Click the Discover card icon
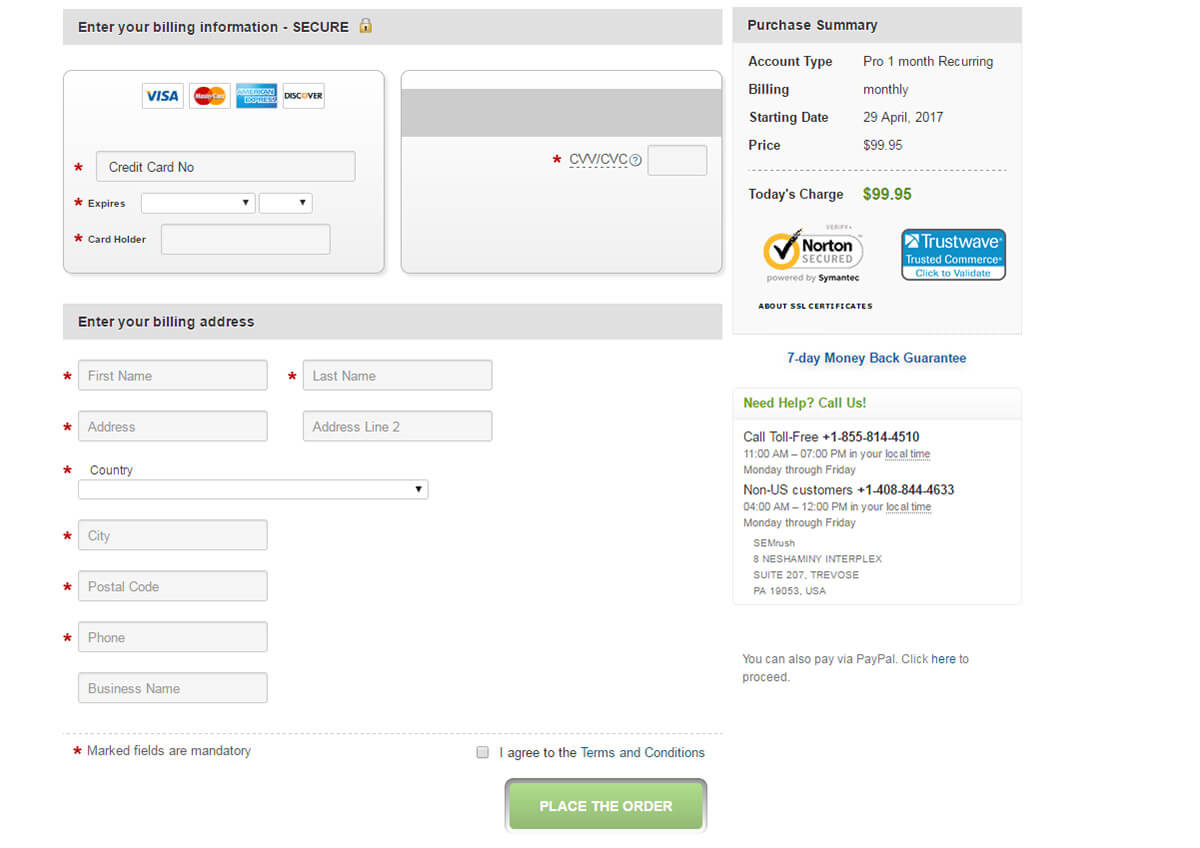This screenshot has width=1200, height=848. tap(303, 96)
